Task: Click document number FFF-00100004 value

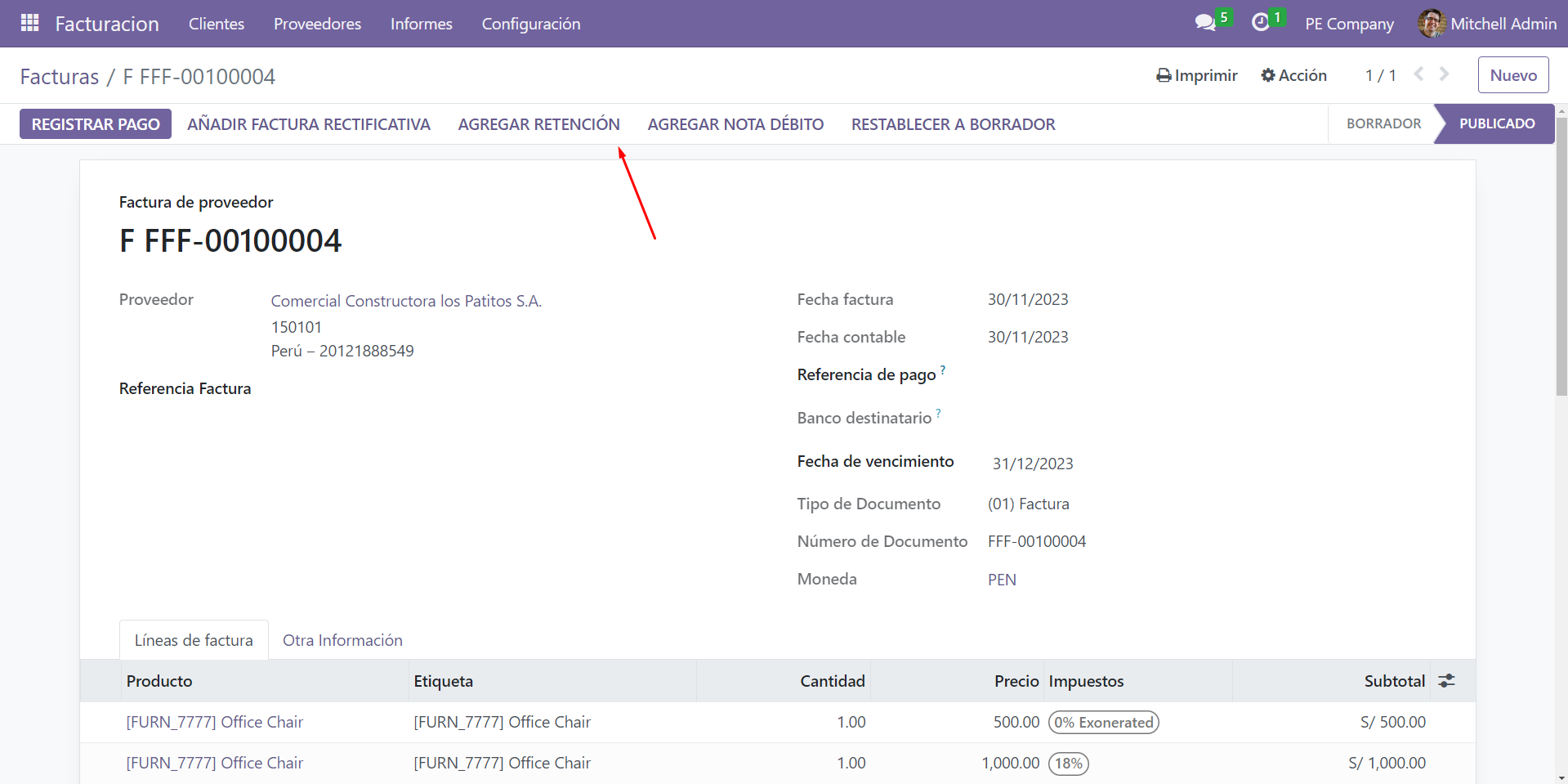Action: click(x=1037, y=541)
